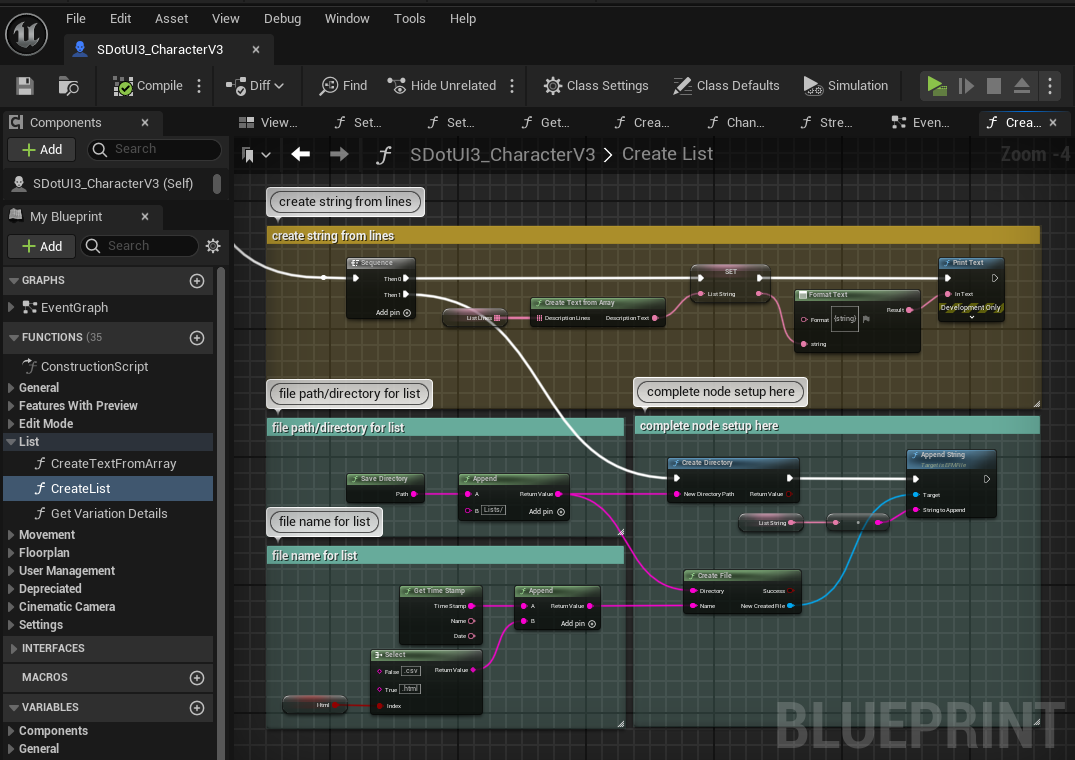Select the Get Variation Details function
The image size is (1075, 760).
point(108,514)
